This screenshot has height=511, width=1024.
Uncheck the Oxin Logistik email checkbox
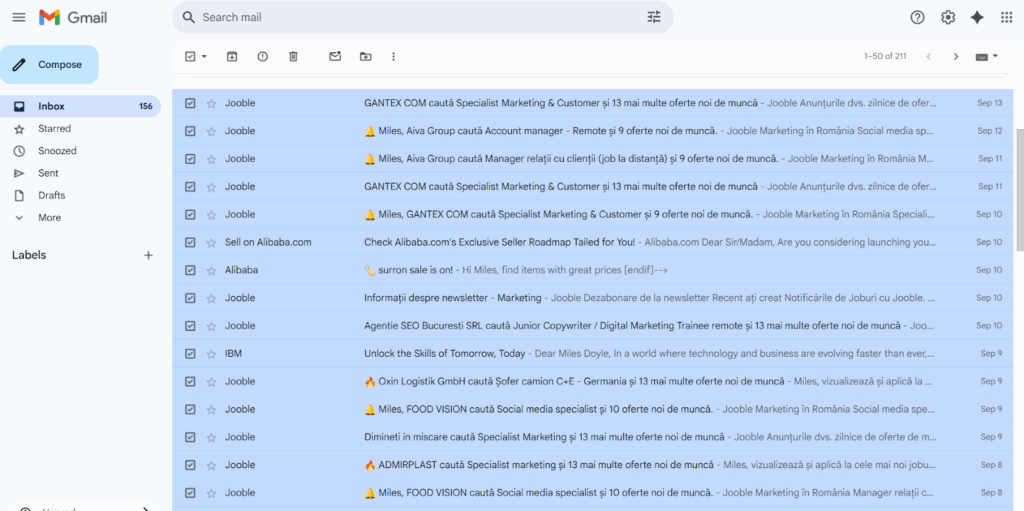190,382
